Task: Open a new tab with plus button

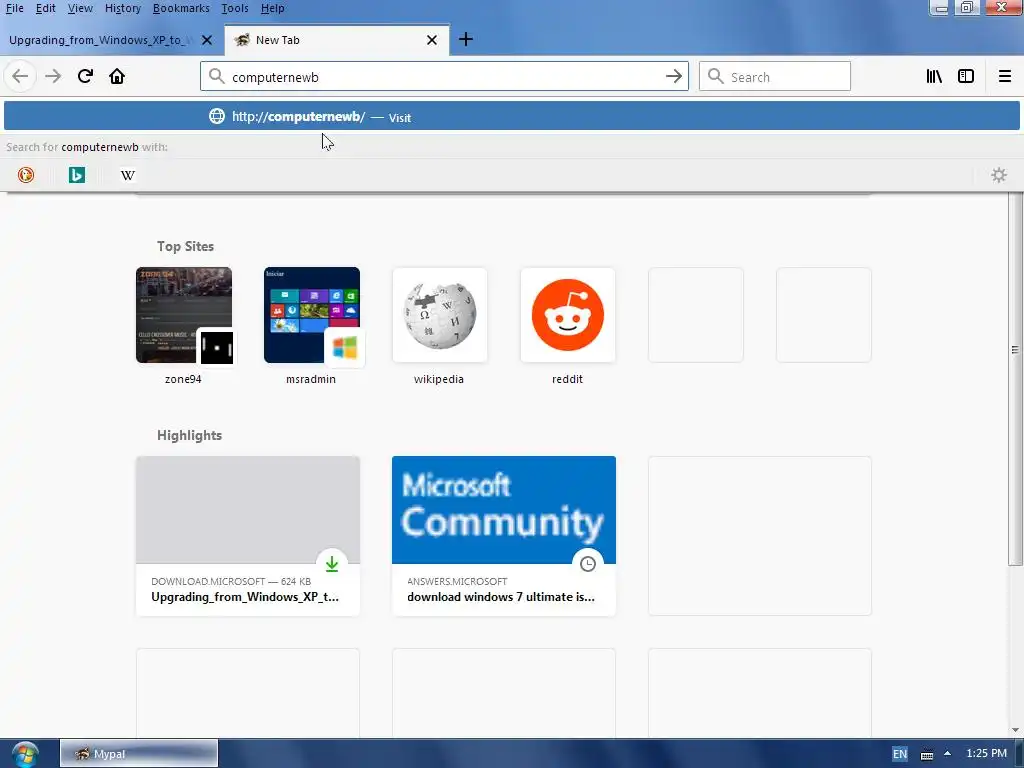Action: tap(466, 39)
